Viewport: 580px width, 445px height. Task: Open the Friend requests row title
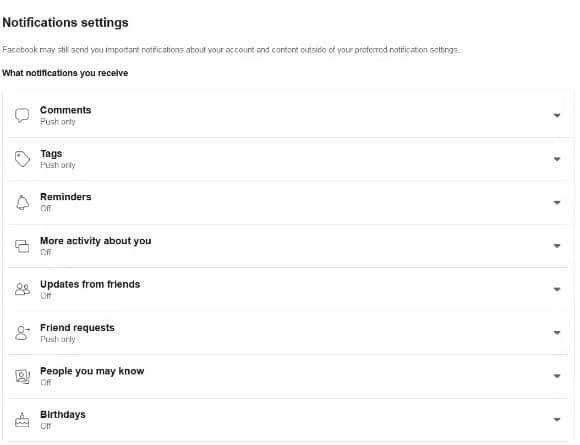77,328
